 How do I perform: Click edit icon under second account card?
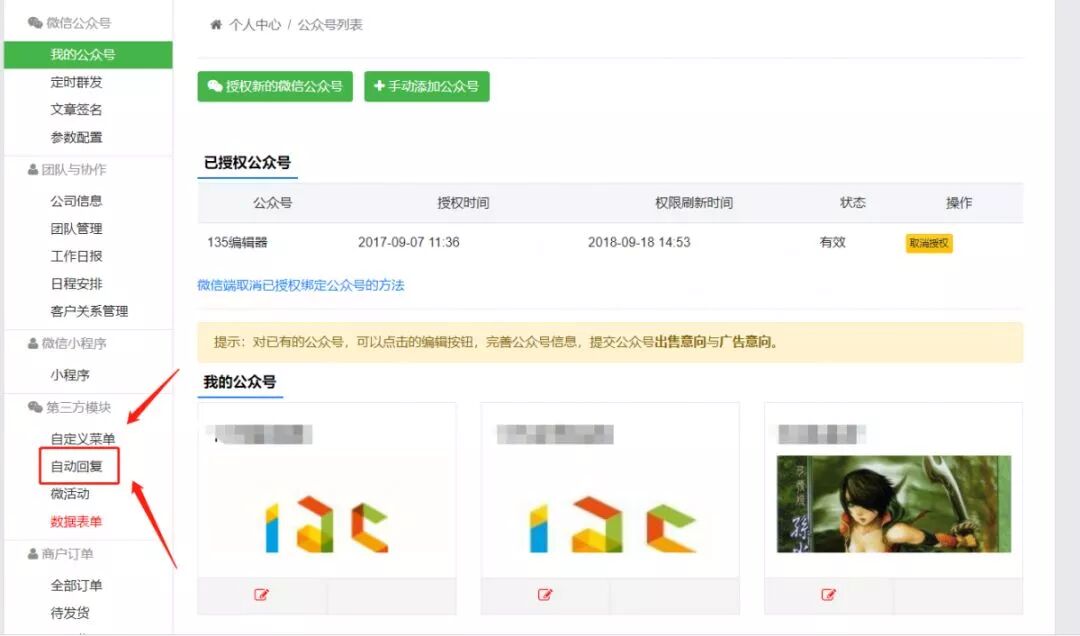pyautogui.click(x=545, y=595)
